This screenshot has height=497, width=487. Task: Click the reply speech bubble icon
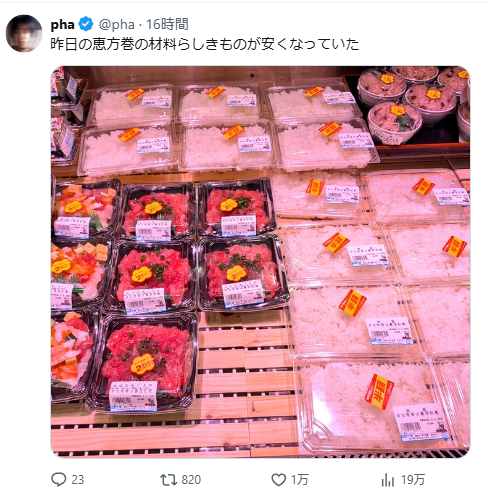pyautogui.click(x=58, y=480)
